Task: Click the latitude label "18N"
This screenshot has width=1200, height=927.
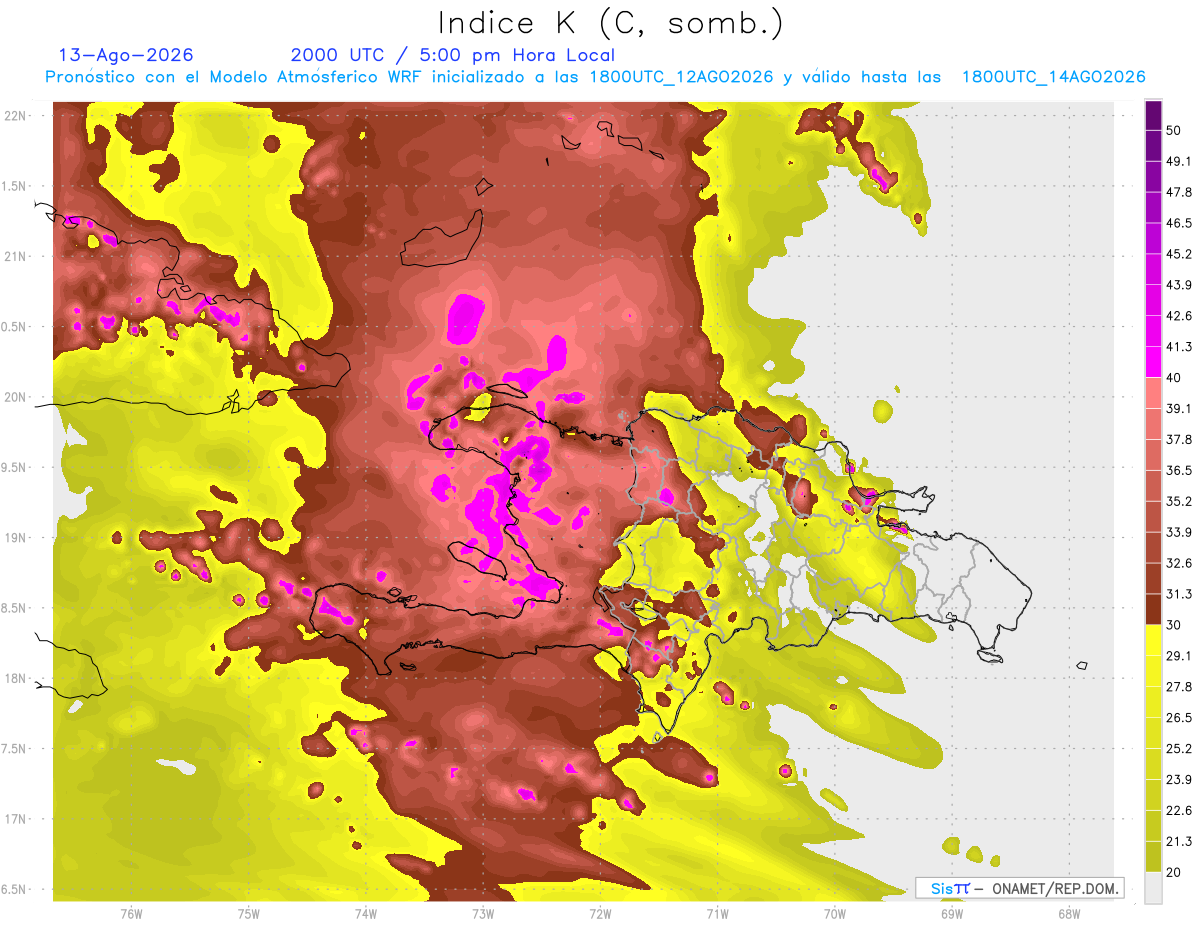Action: (17, 679)
